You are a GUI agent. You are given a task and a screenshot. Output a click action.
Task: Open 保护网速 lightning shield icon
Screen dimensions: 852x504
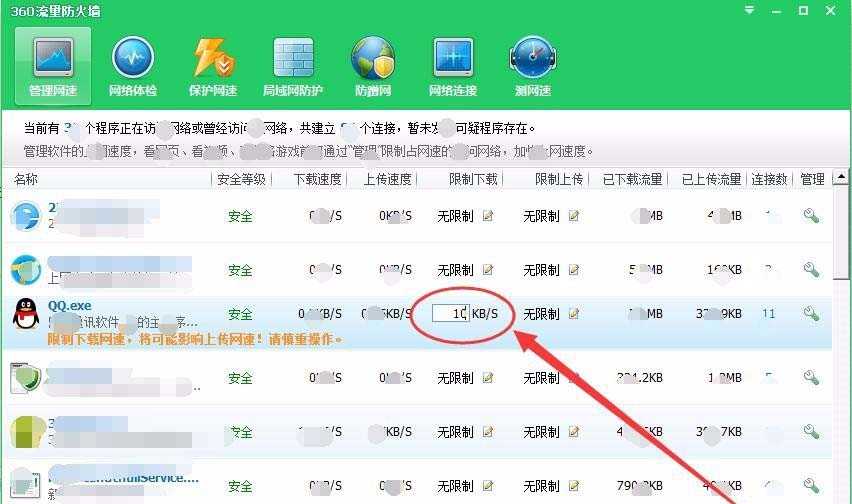click(213, 66)
